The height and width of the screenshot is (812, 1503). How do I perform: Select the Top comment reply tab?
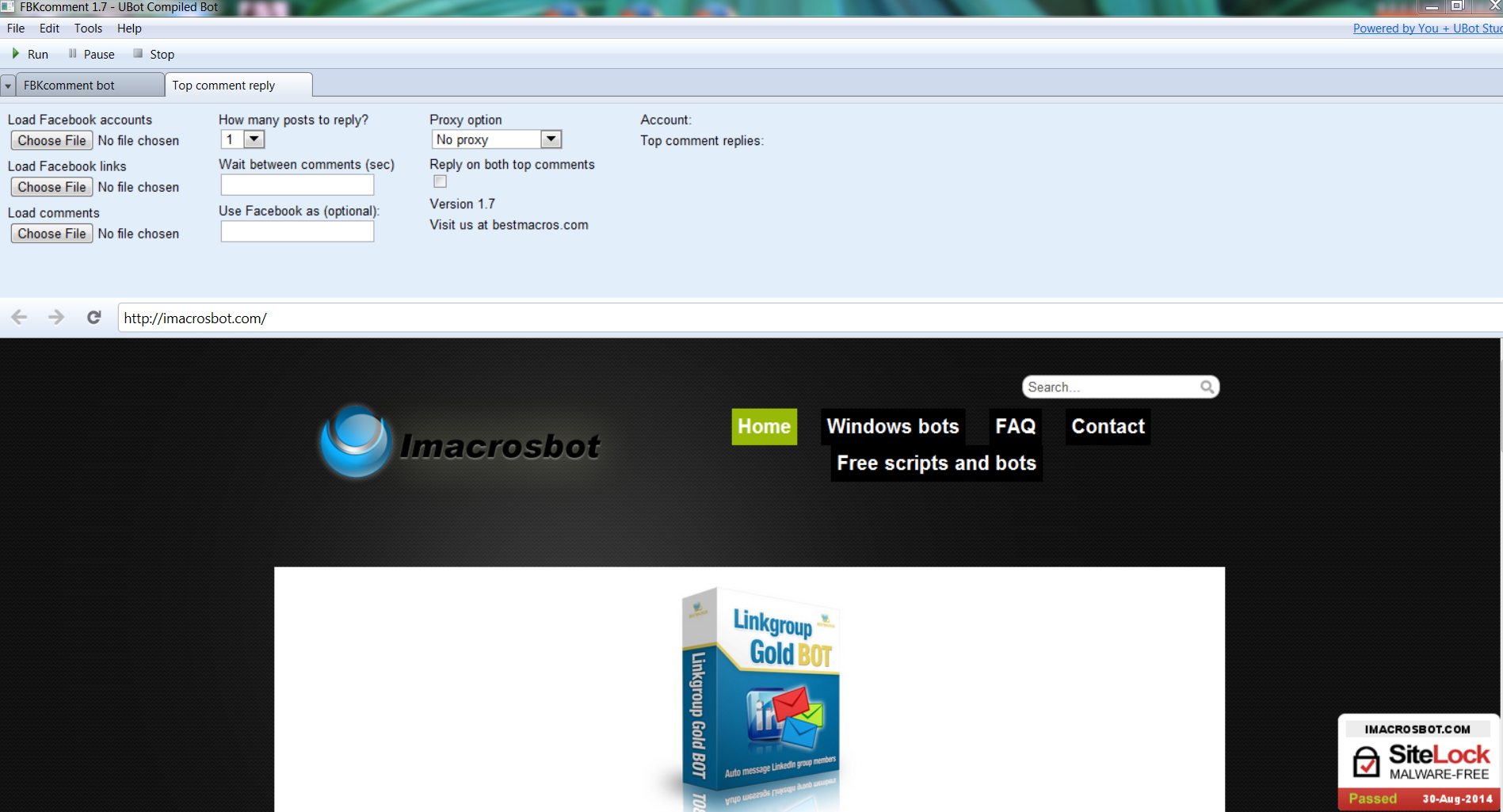click(x=238, y=85)
